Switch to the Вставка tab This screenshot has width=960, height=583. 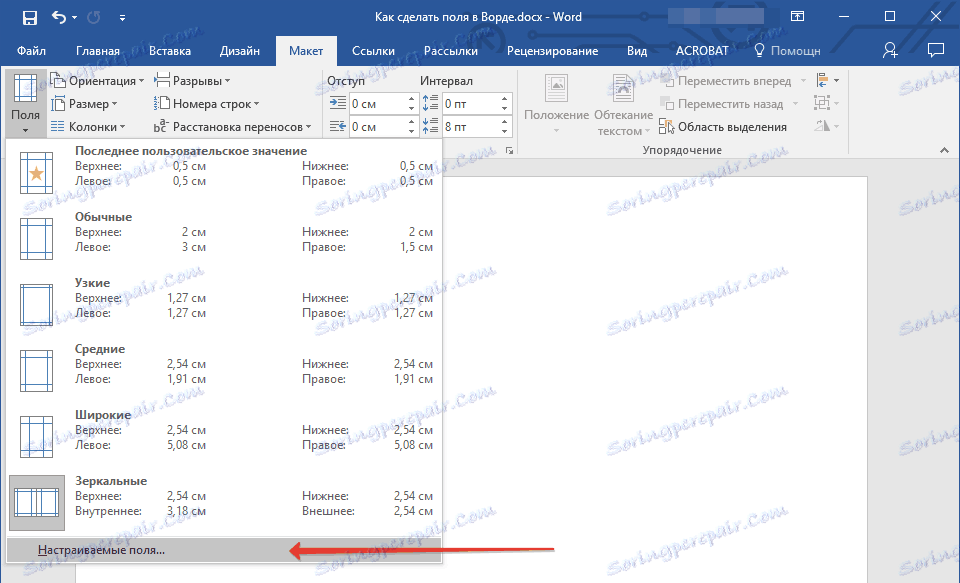pyautogui.click(x=170, y=51)
